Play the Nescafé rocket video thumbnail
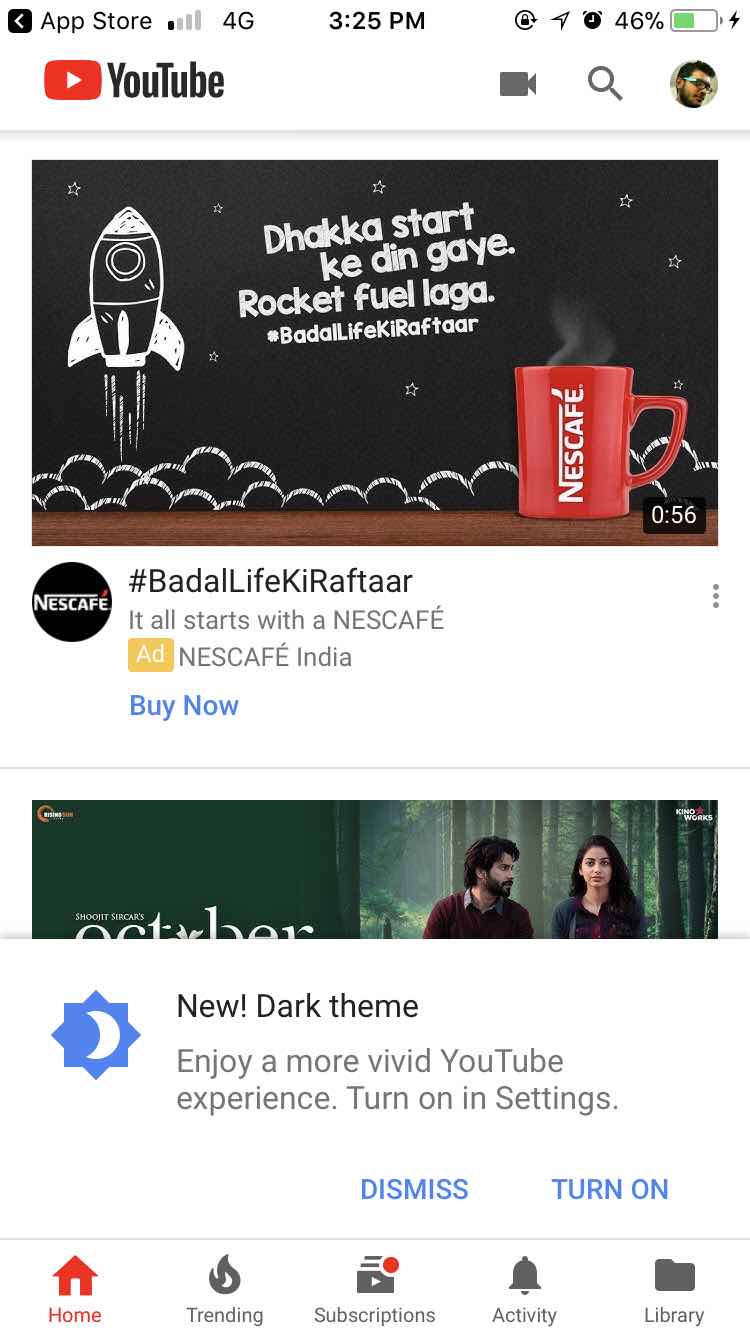This screenshot has width=750, height=1334. coord(375,353)
